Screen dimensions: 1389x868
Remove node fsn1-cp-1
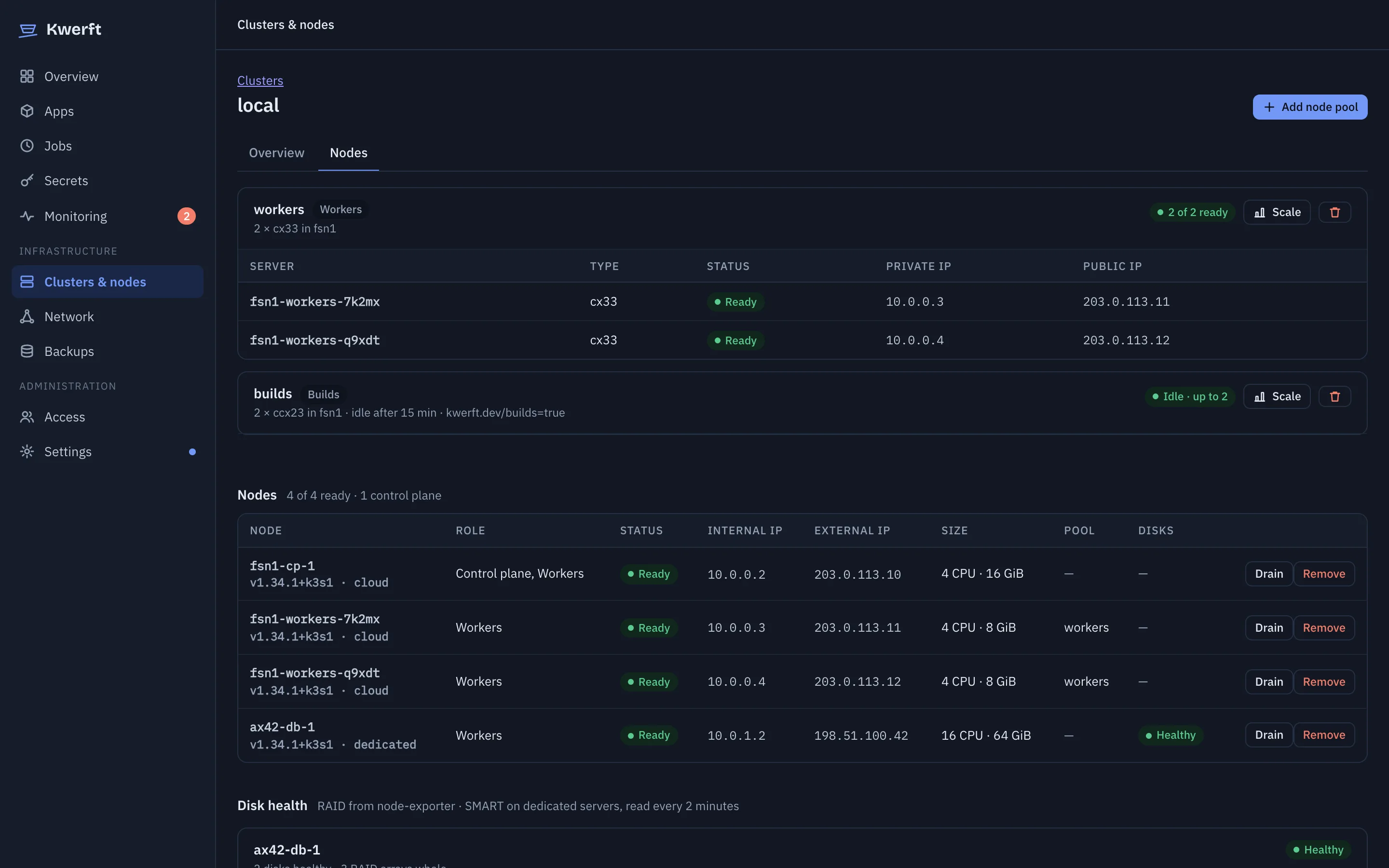(x=1323, y=574)
